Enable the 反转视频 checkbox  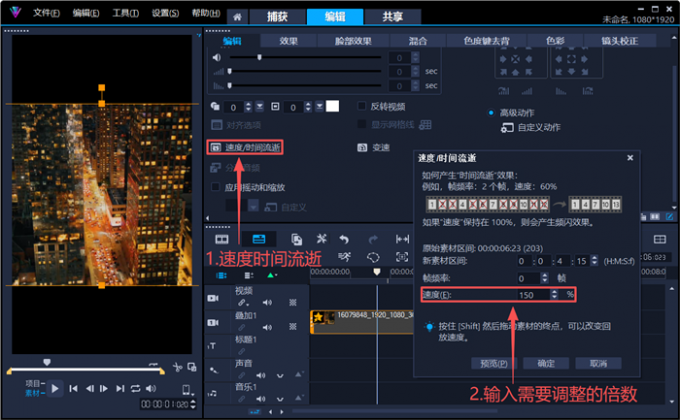coord(361,106)
